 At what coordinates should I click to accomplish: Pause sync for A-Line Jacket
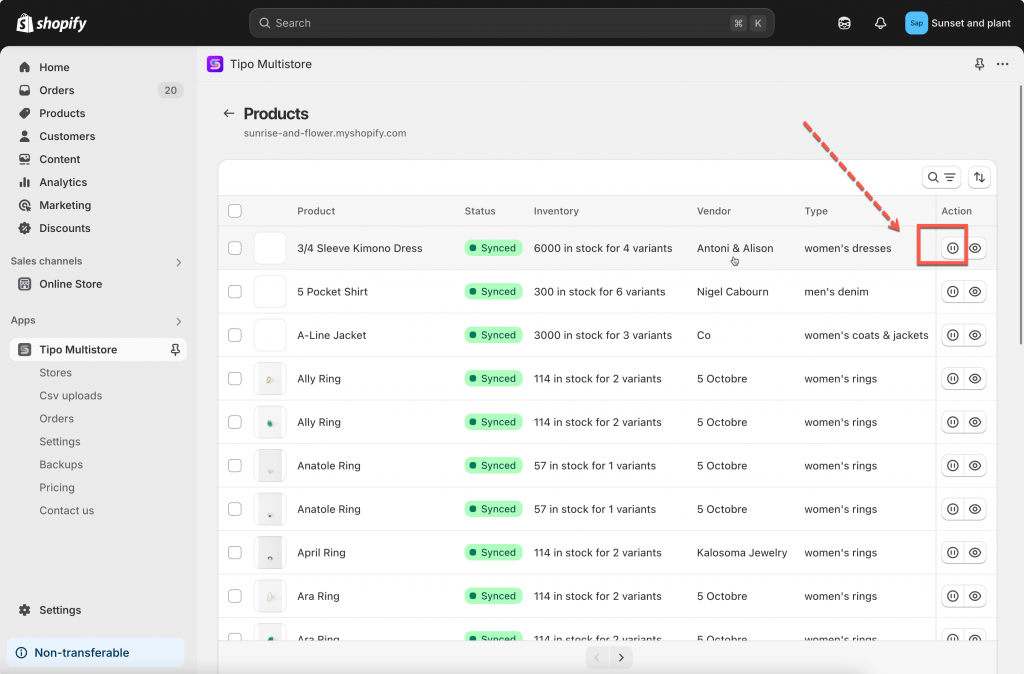[x=952, y=335]
